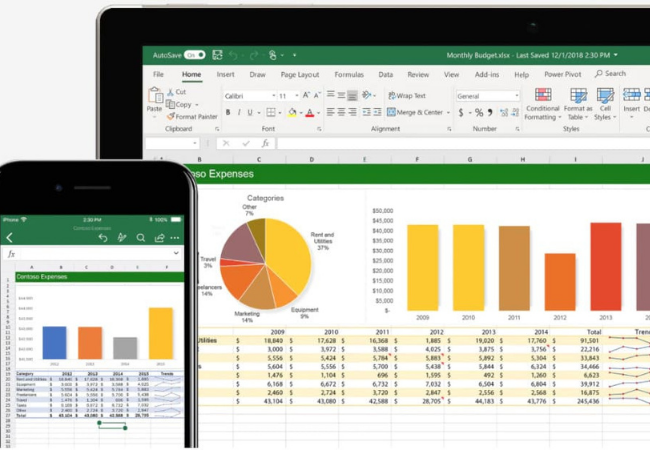This screenshot has width=650, height=450.
Task: Click the Save icon in title bar
Action: (x=214, y=54)
